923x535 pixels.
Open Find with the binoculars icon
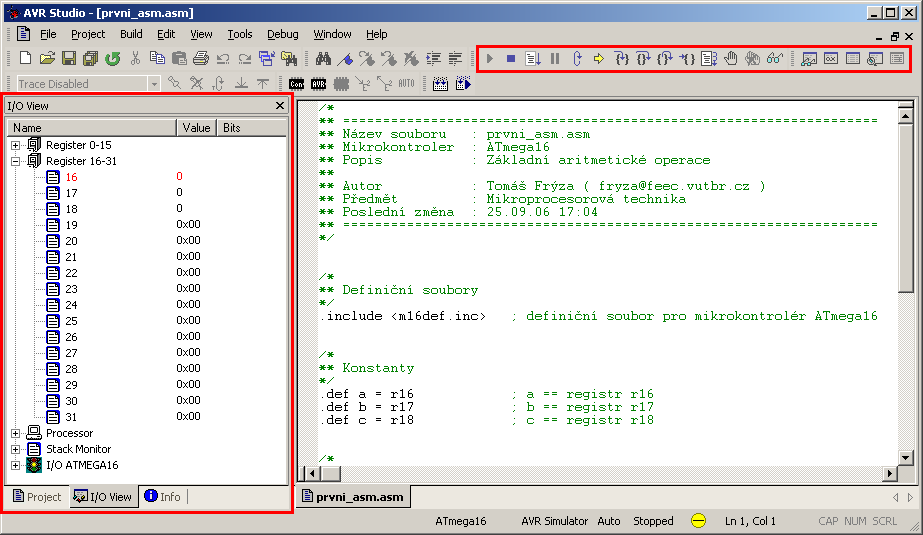[x=323, y=58]
